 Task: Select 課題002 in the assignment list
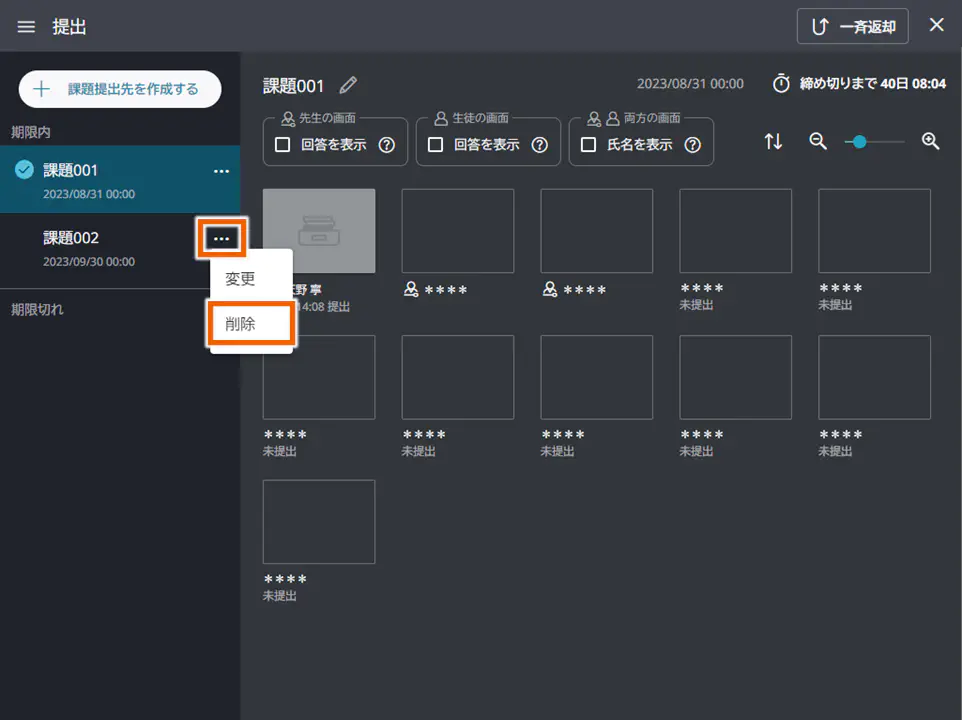pyautogui.click(x=100, y=247)
